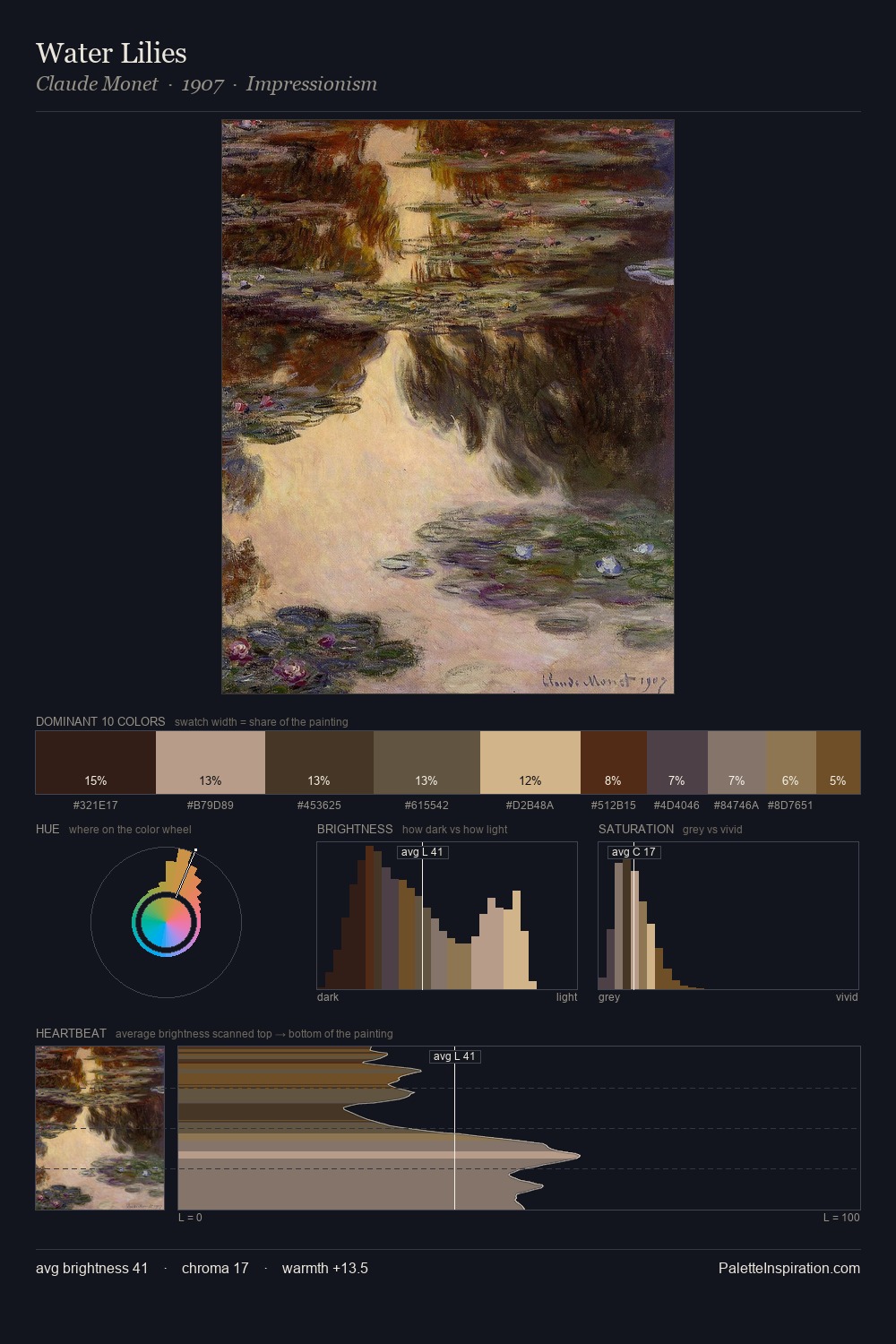
Task: Click the chroma 17 footer stat
Action: [215, 1268]
